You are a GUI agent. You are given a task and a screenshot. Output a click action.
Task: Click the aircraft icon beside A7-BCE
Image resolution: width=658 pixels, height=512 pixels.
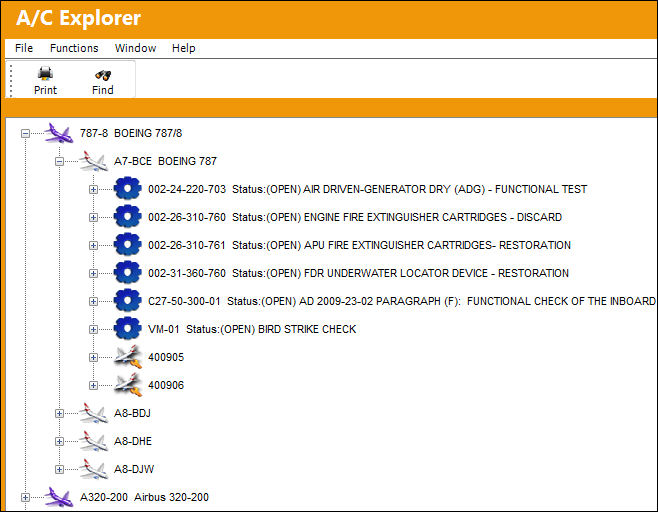pyautogui.click(x=94, y=161)
